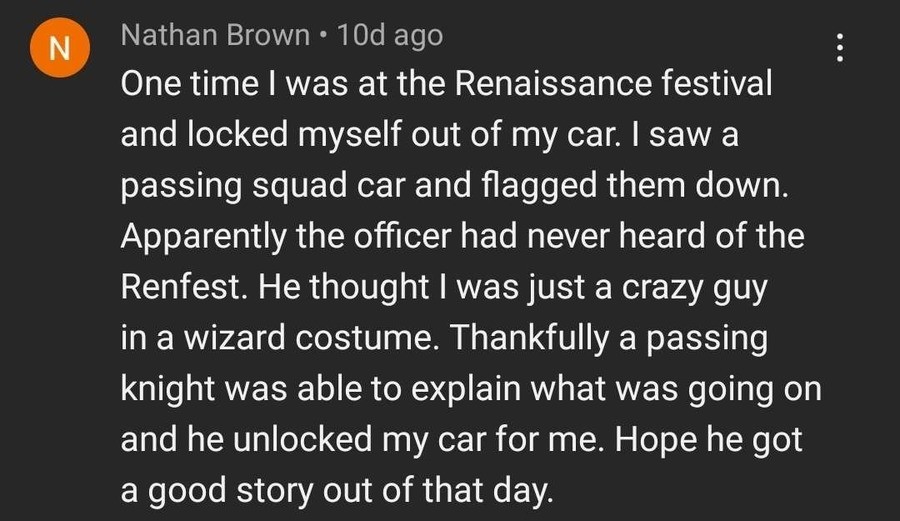The height and width of the screenshot is (521, 900).
Task: Click the orange N profile avatar
Action: [x=57, y=50]
